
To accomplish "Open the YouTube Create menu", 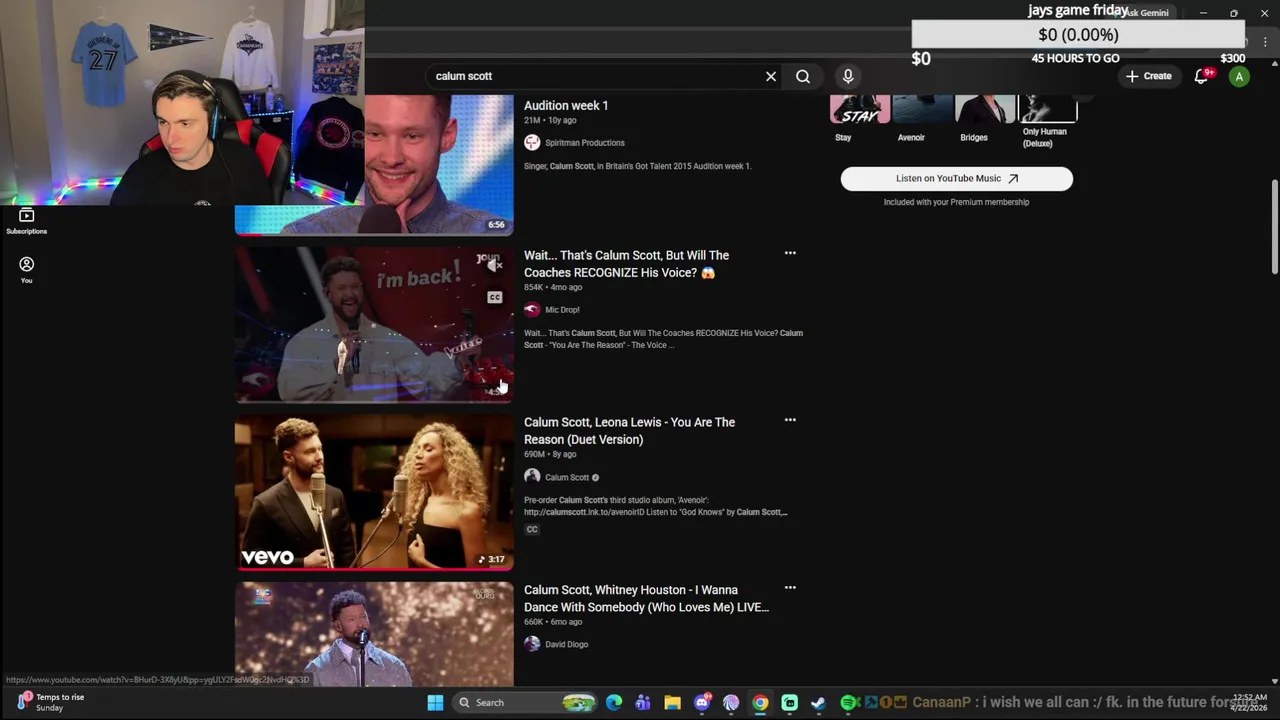I will 1148,76.
